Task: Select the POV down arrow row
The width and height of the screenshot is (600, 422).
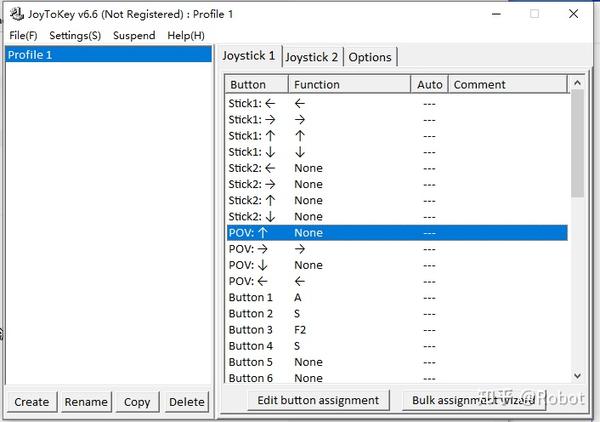Action: pos(397,265)
